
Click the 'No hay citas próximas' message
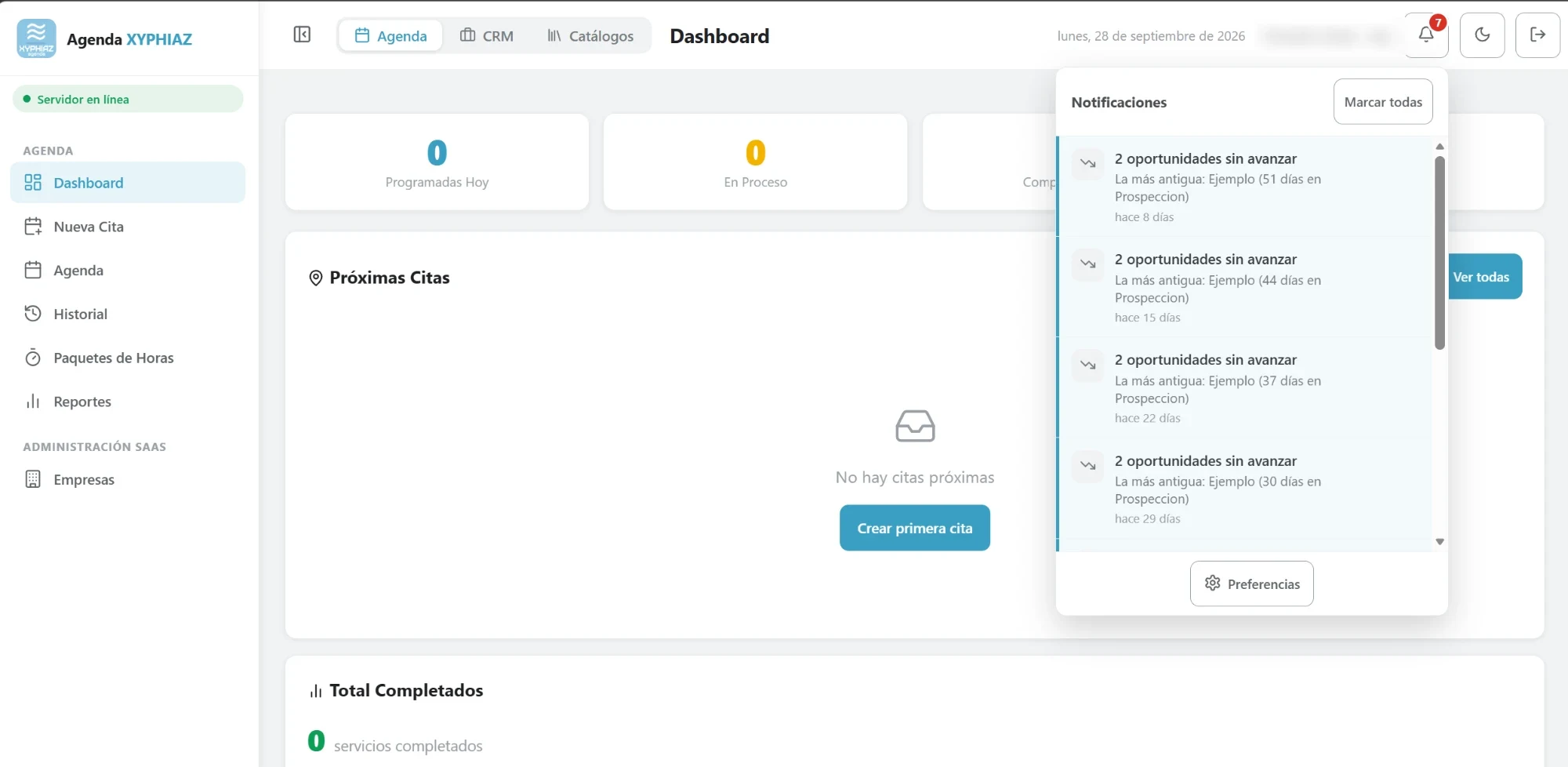click(x=915, y=478)
